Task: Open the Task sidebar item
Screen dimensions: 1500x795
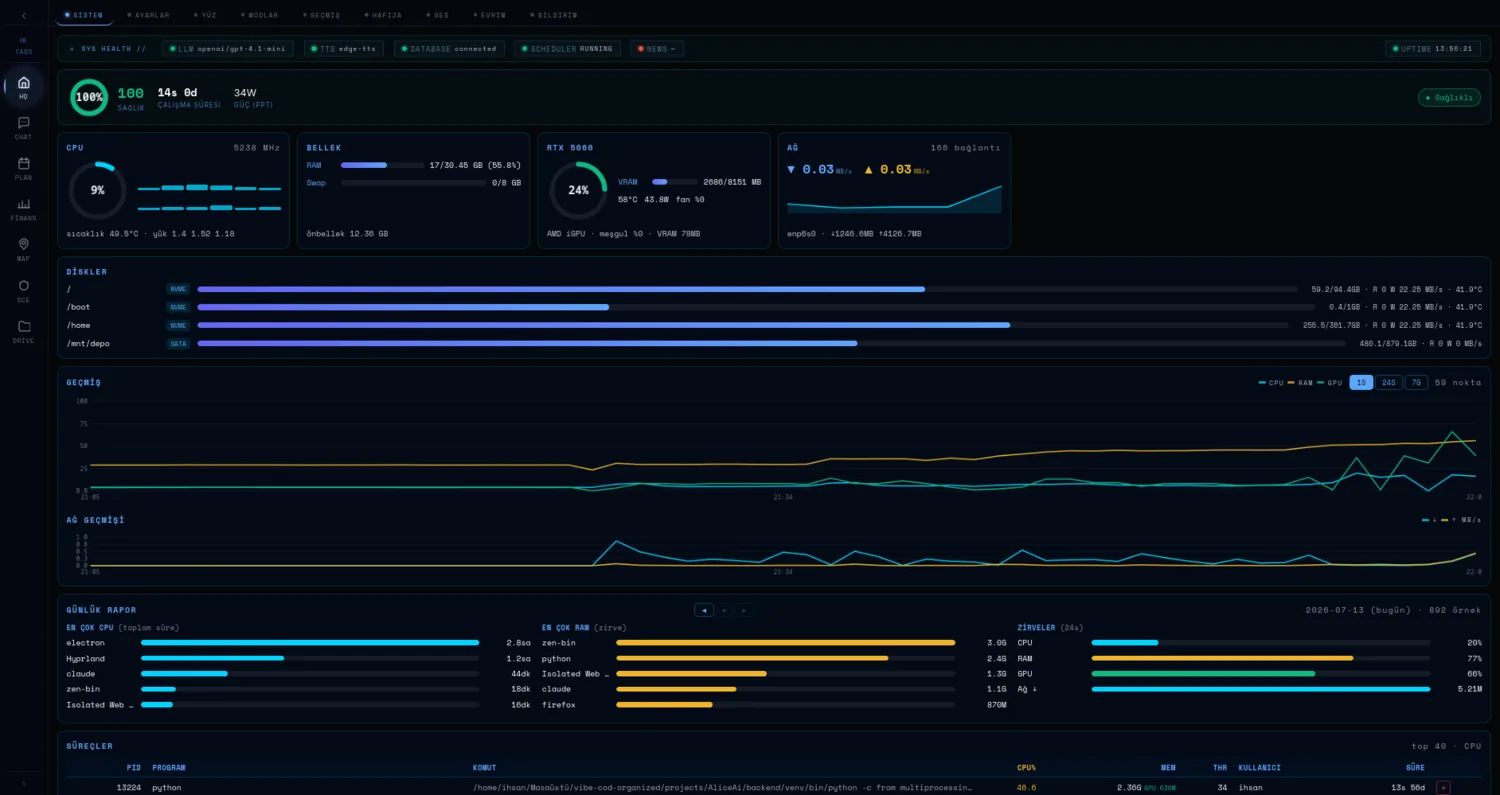Action: [x=23, y=46]
